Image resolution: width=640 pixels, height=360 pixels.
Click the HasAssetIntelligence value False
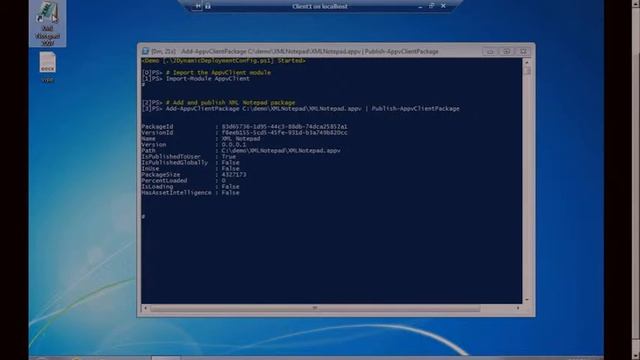click(231, 193)
